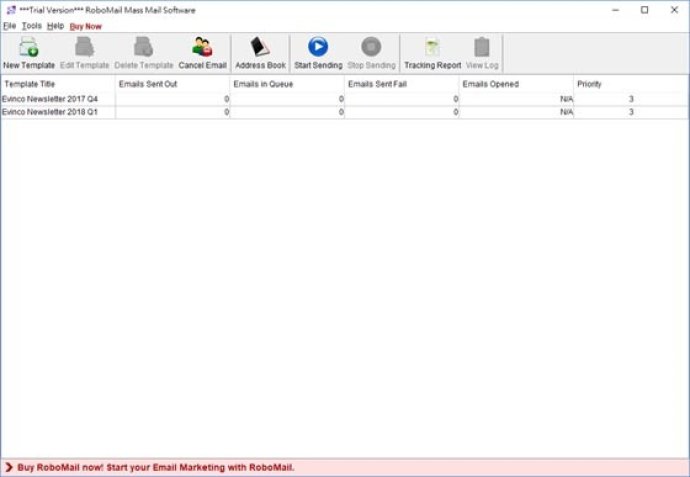The height and width of the screenshot is (477, 690).
Task: Click the View Log clipboard icon
Action: pyautogui.click(x=482, y=47)
